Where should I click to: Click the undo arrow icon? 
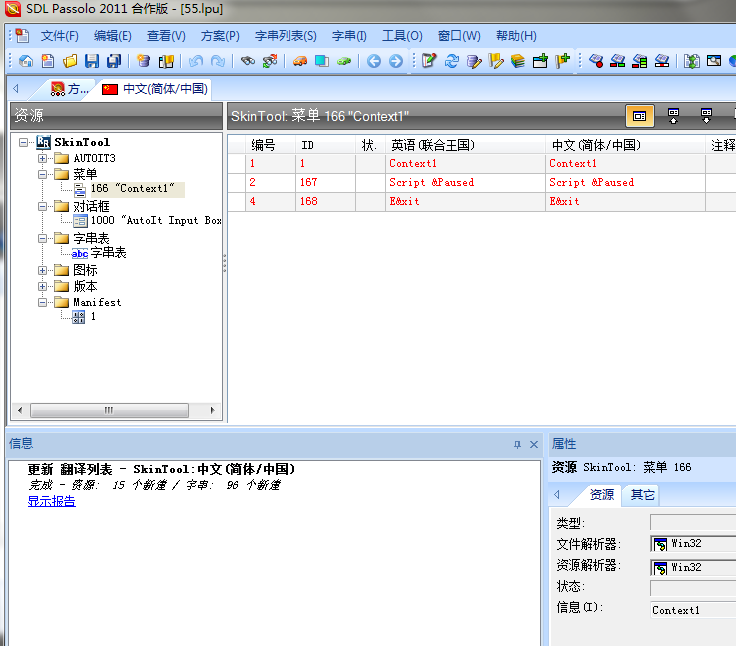coord(195,61)
